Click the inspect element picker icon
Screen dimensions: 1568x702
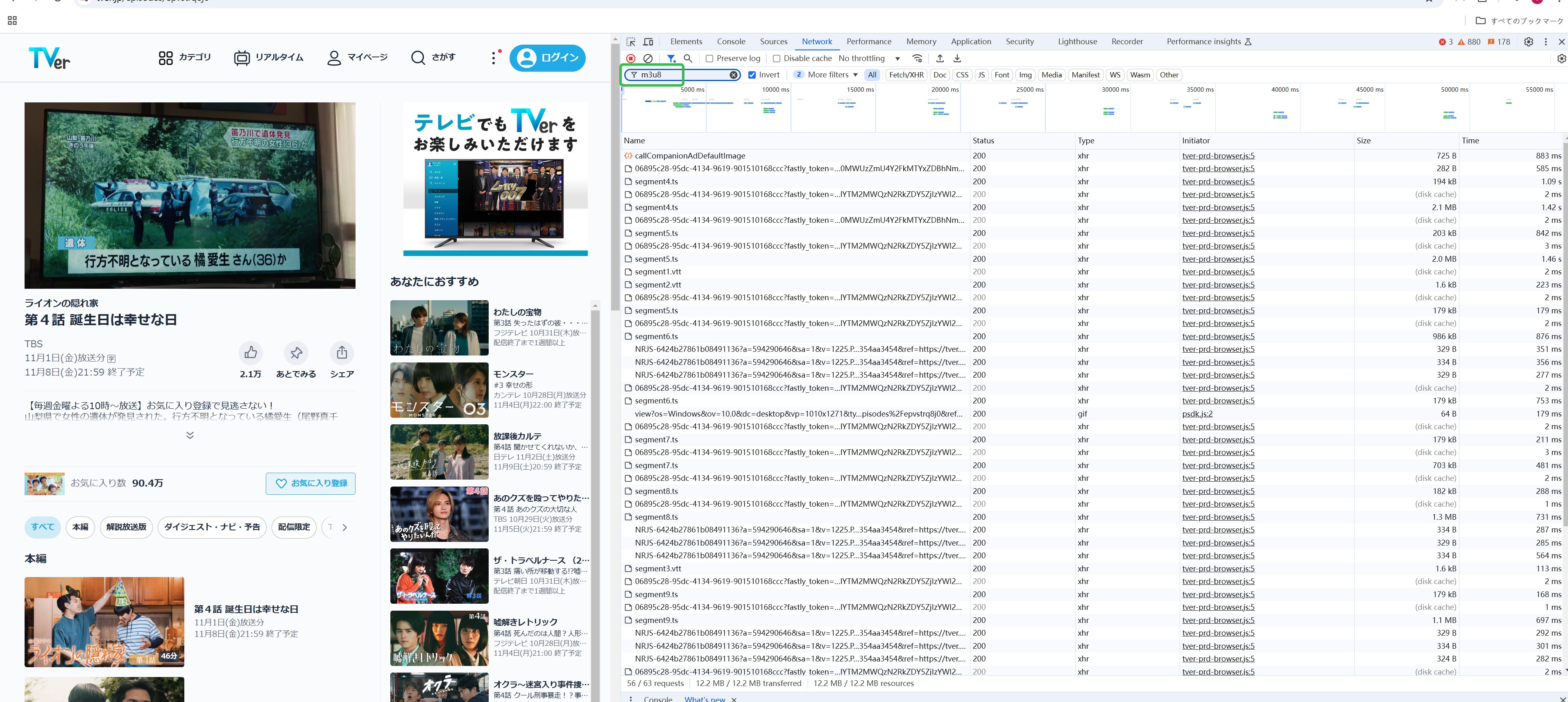click(631, 41)
